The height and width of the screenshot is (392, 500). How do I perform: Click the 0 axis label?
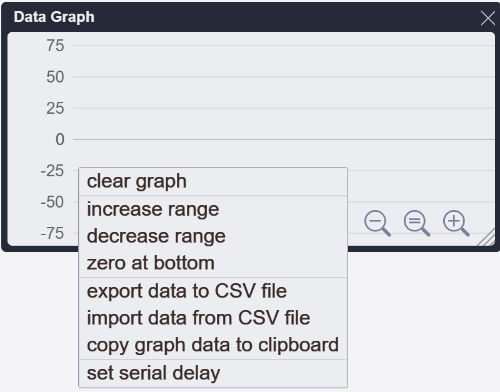click(x=60, y=139)
